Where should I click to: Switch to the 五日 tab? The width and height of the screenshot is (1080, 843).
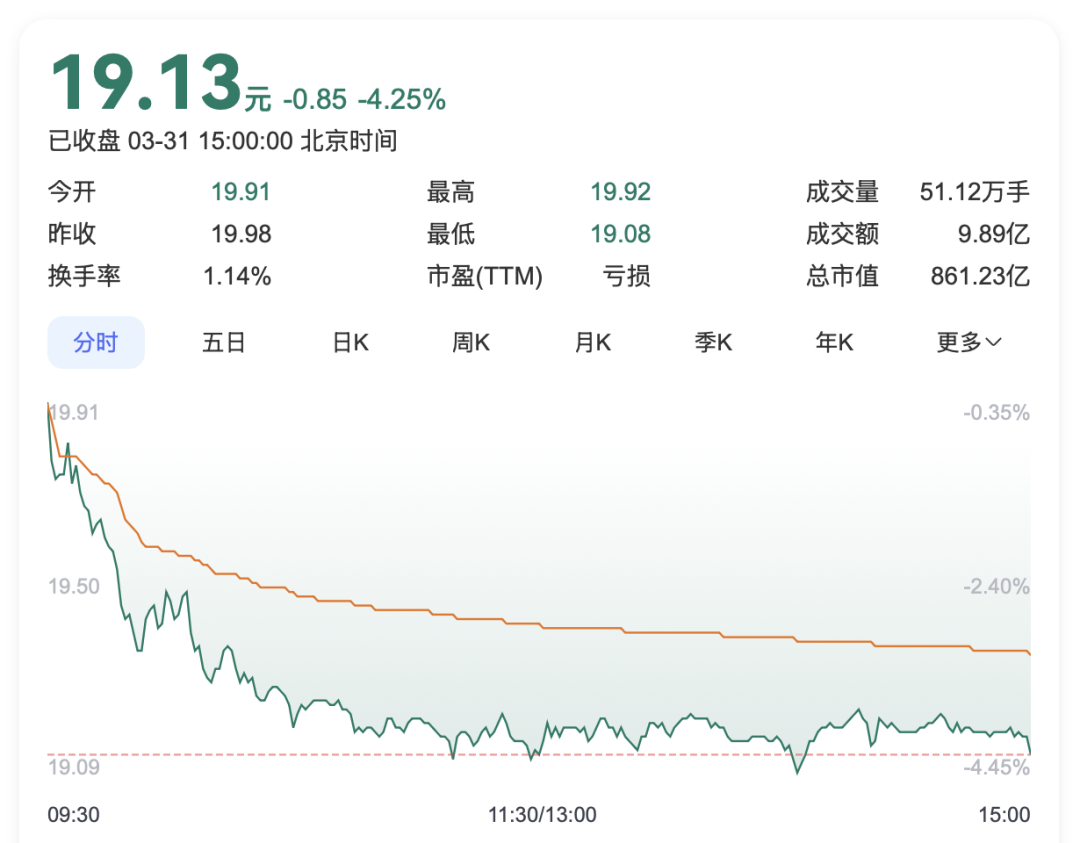pos(224,343)
